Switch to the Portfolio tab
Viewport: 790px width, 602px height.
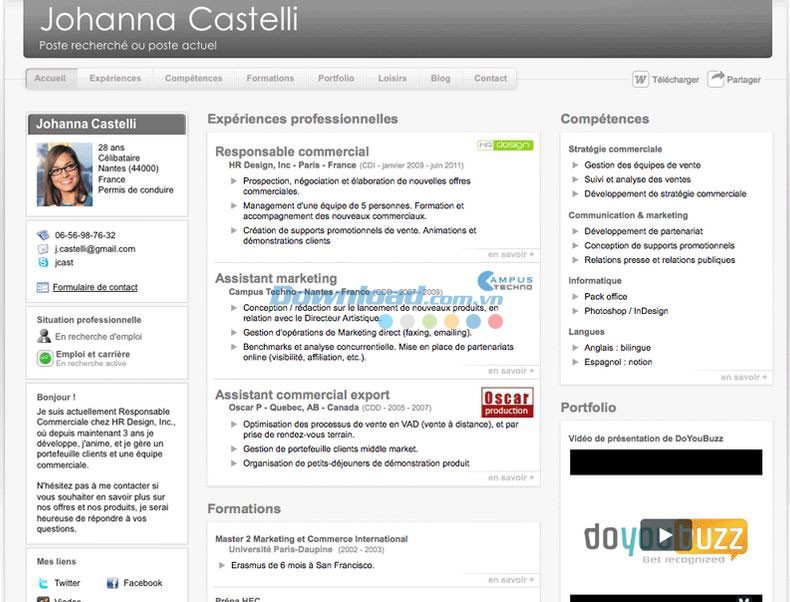point(336,78)
